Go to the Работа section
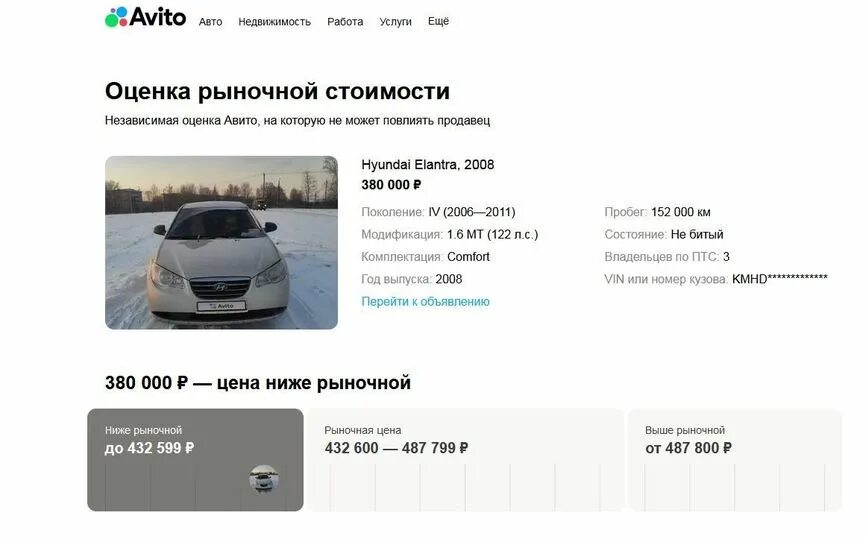 point(345,22)
